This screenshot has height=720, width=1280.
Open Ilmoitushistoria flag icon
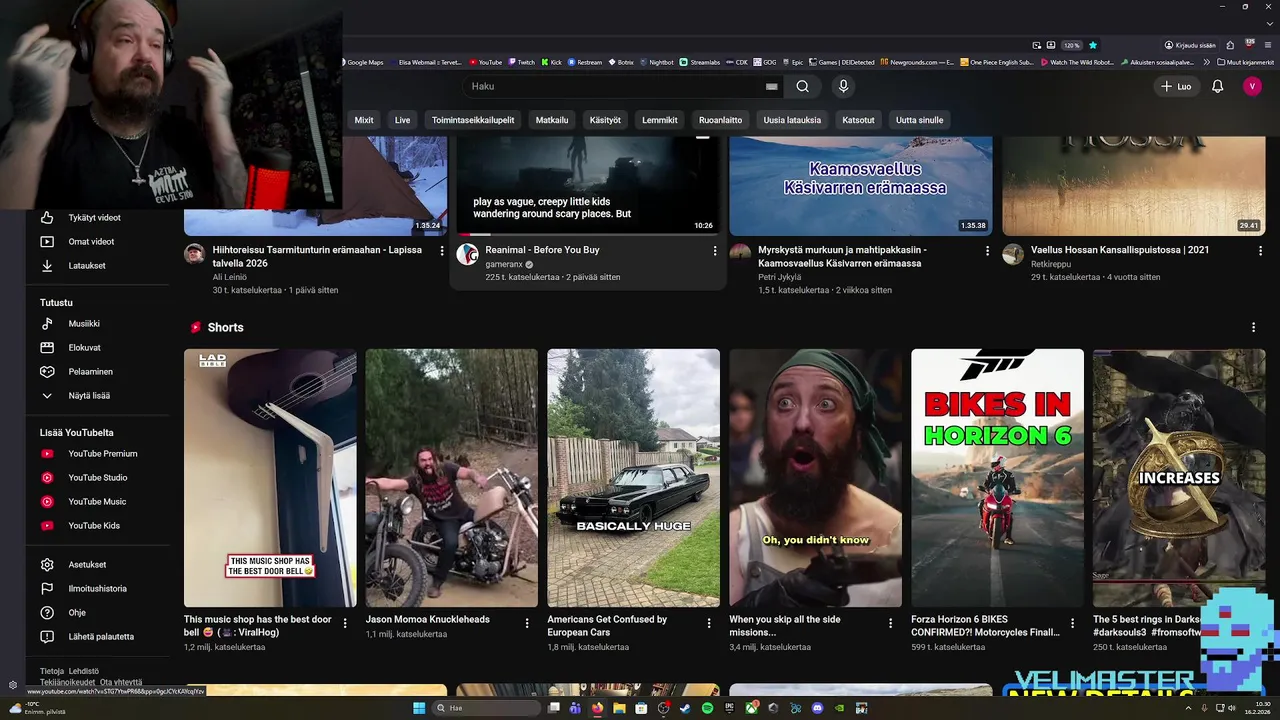coord(47,589)
